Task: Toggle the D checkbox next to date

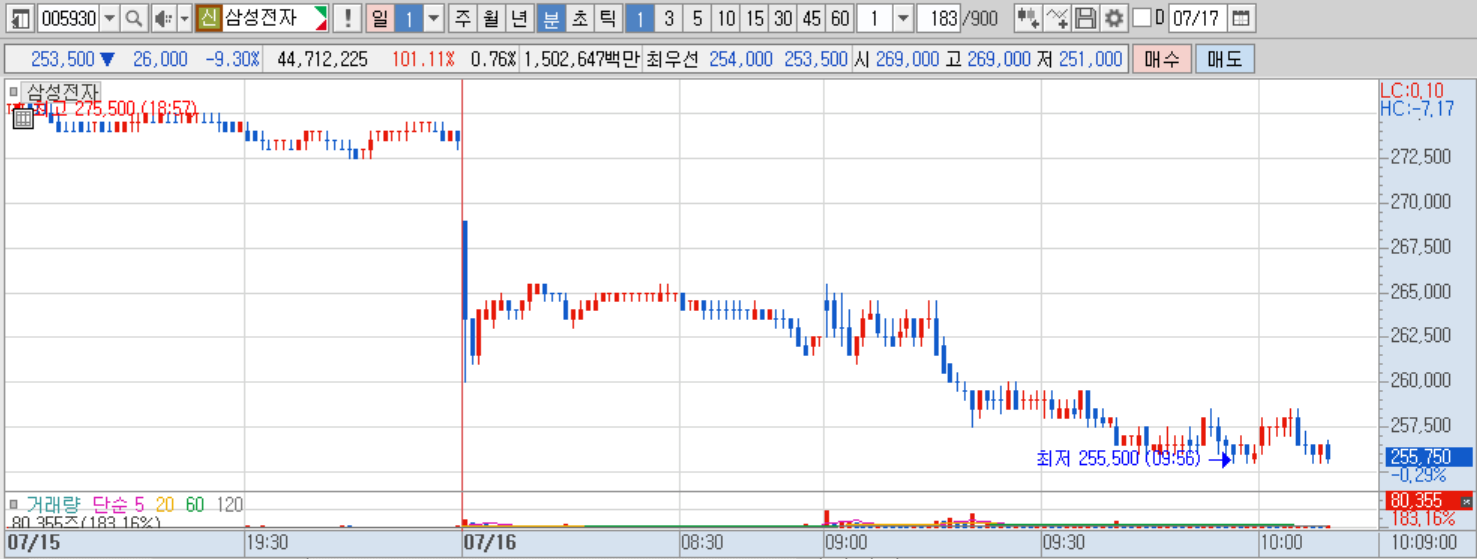Action: [1141, 18]
